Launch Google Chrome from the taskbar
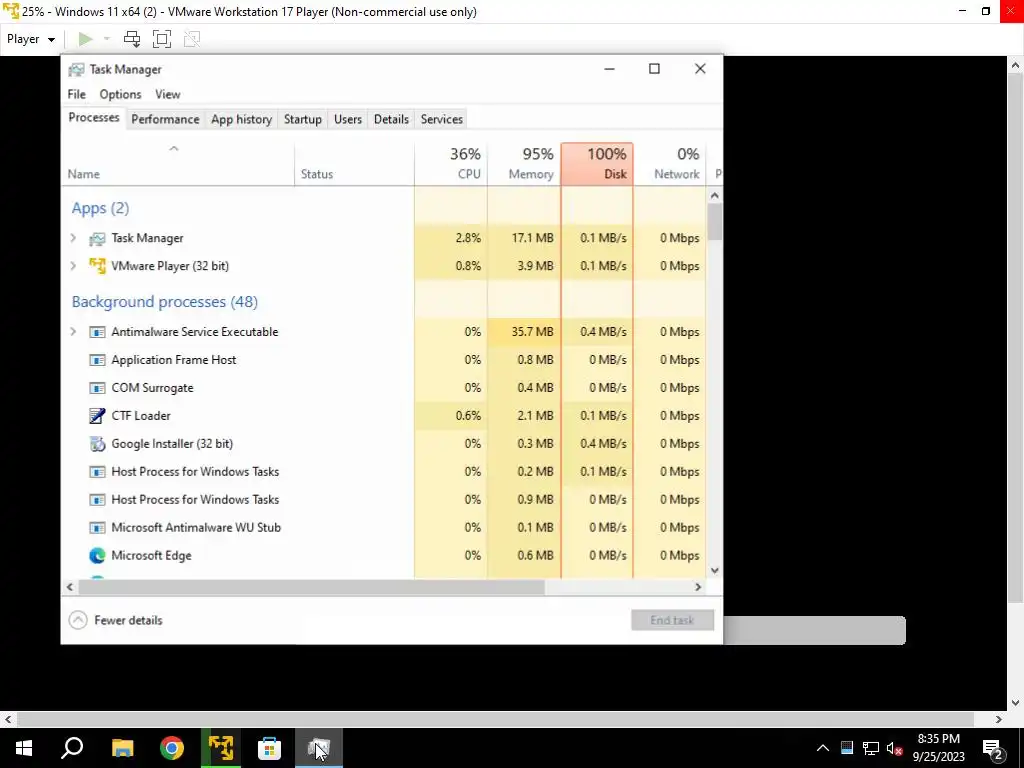Screen dimensions: 1024x768 pos(172,748)
